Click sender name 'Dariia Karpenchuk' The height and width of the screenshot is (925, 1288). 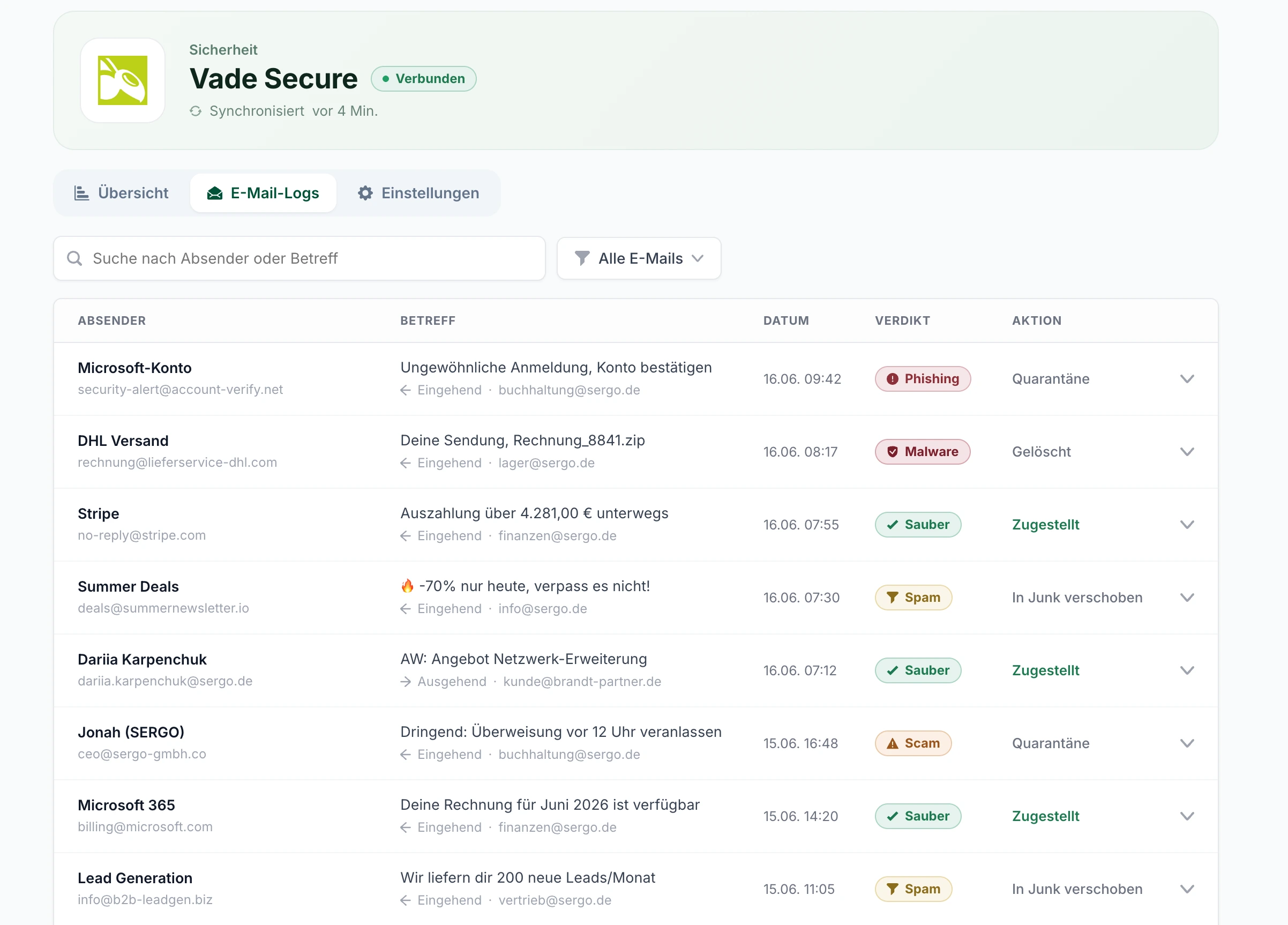[142, 659]
